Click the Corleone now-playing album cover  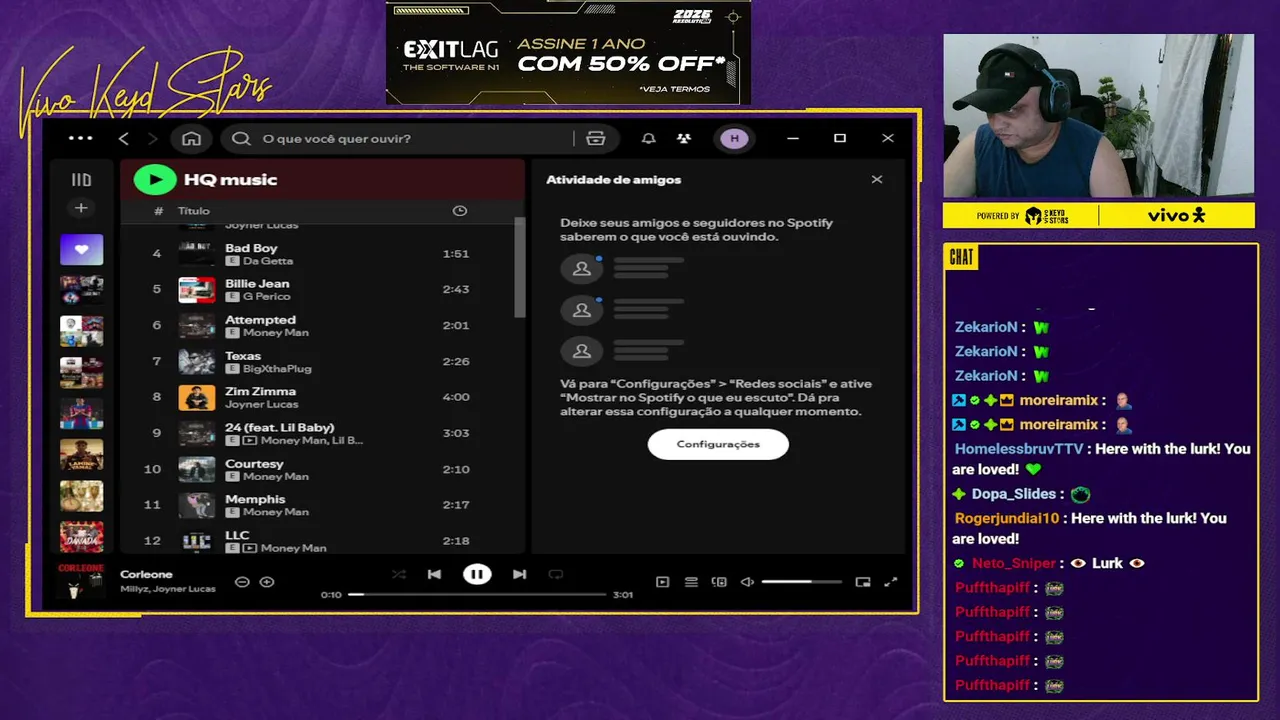coord(81,581)
